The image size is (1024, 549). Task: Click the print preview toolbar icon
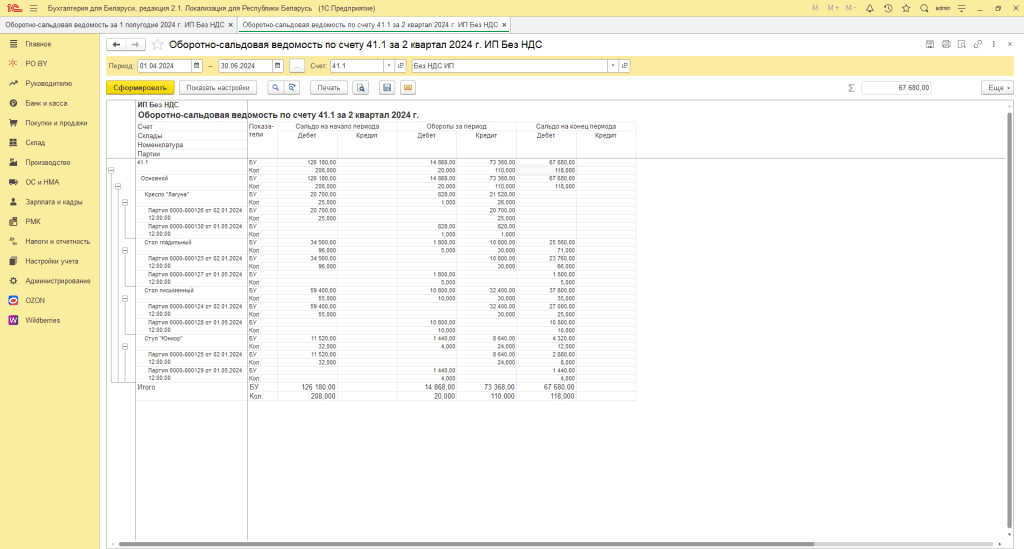point(360,87)
